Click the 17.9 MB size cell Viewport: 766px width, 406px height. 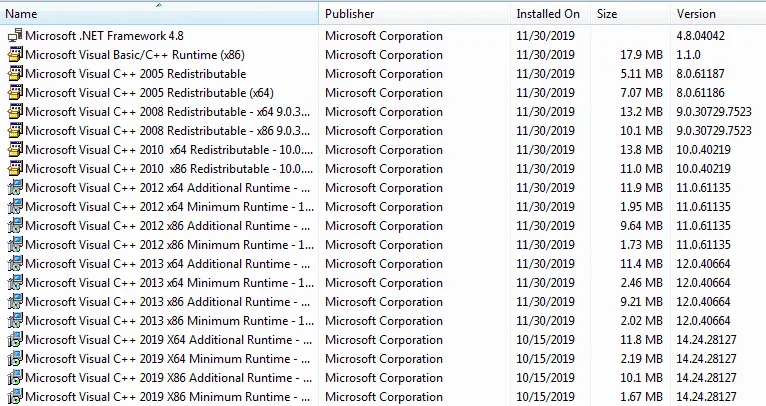pos(641,55)
